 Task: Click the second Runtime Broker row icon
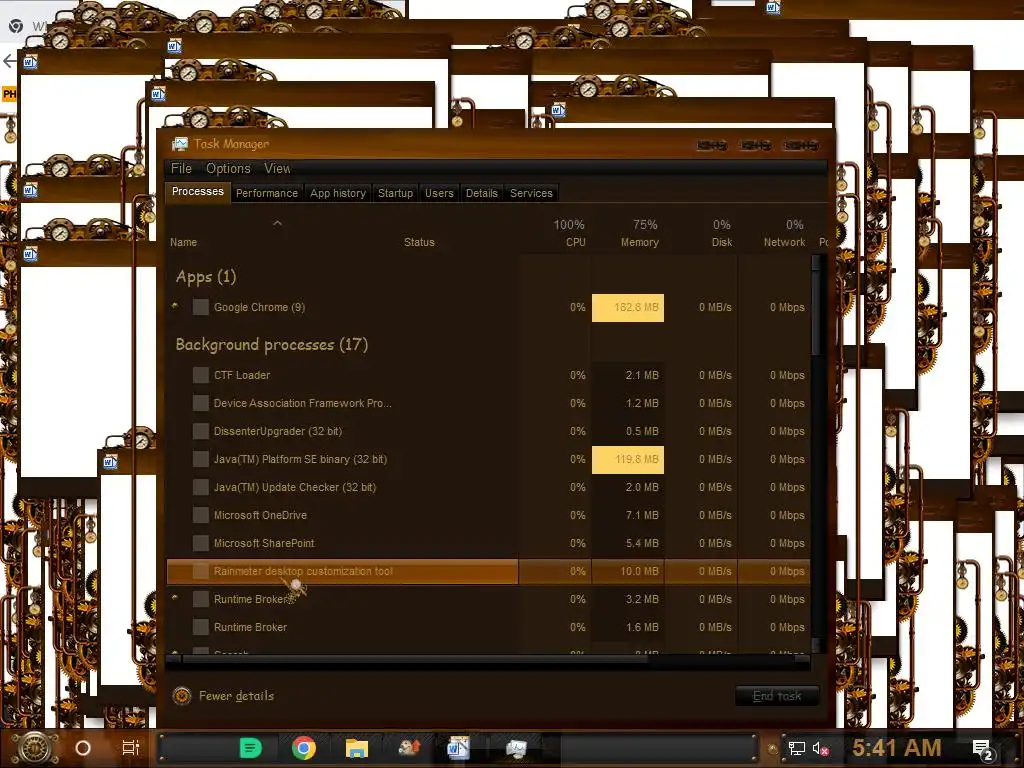coord(200,627)
